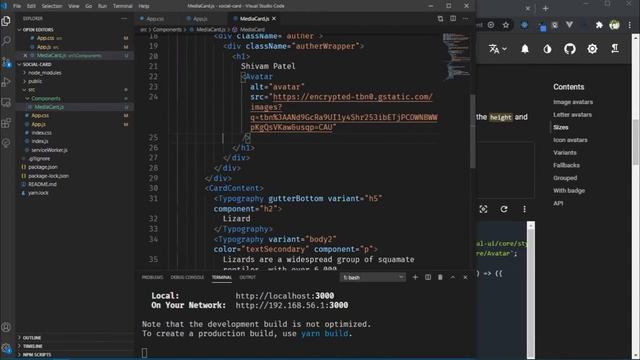Maximize the terminal panel size
Image resolution: width=640 pixels, height=360 pixels.
[453, 277]
